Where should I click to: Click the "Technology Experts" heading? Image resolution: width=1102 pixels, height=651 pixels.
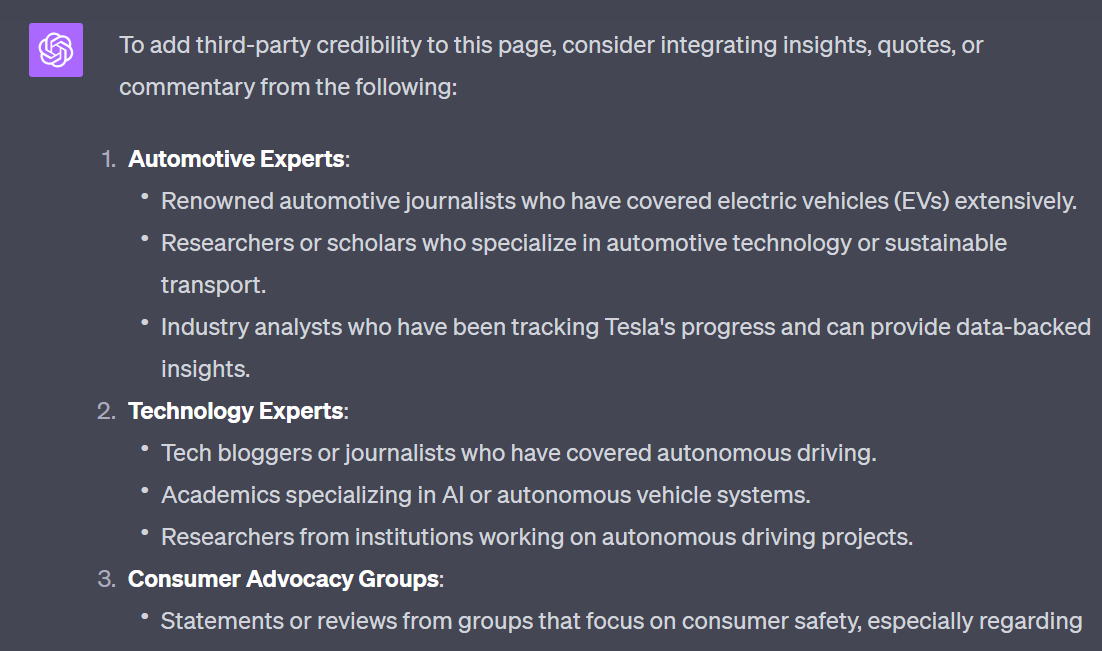236,411
